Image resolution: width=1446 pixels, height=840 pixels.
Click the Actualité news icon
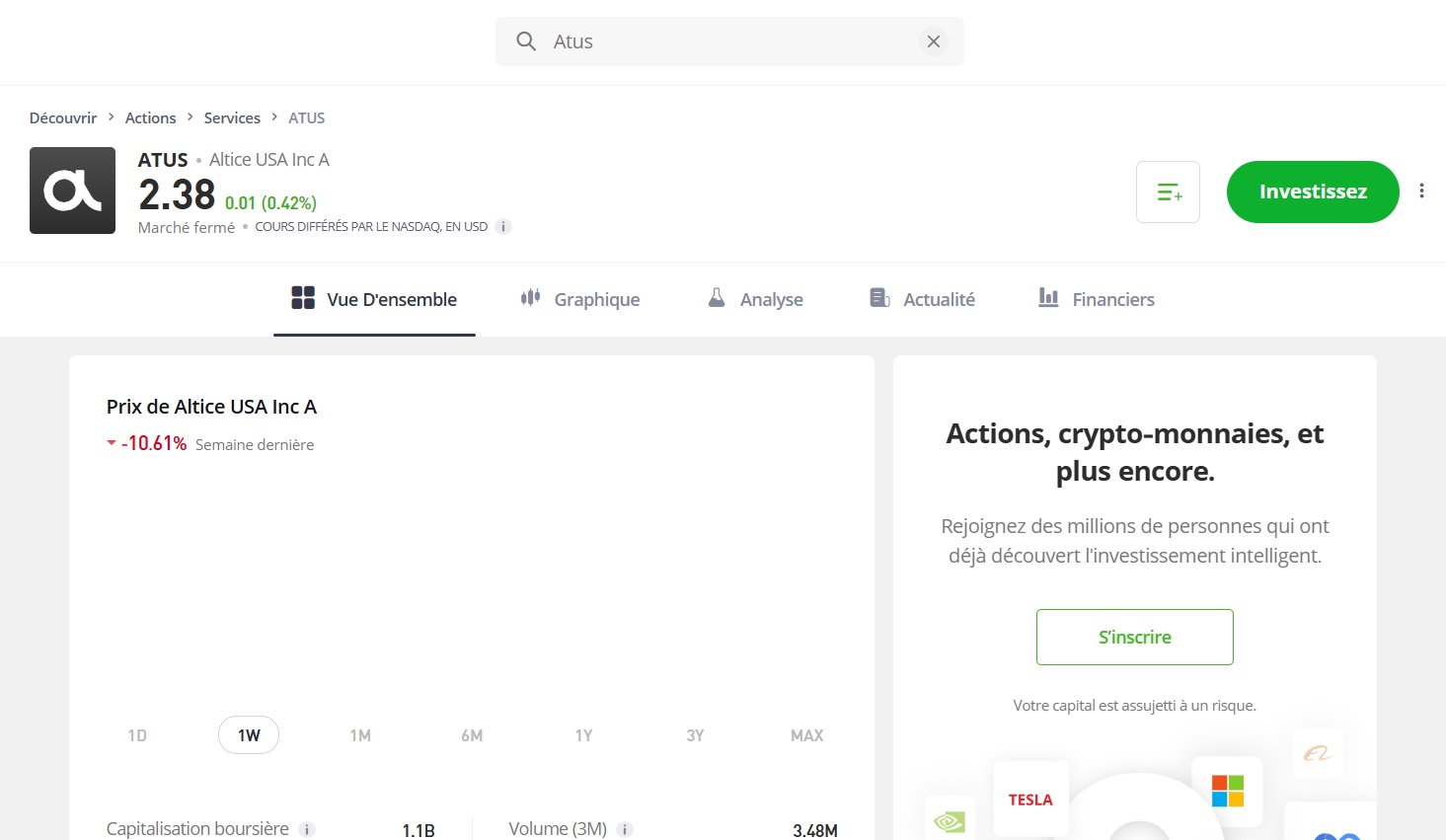click(x=879, y=297)
